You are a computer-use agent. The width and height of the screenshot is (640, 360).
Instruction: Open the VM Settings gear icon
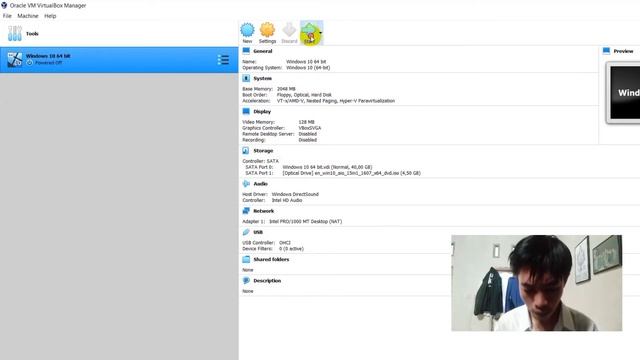[x=267, y=30]
